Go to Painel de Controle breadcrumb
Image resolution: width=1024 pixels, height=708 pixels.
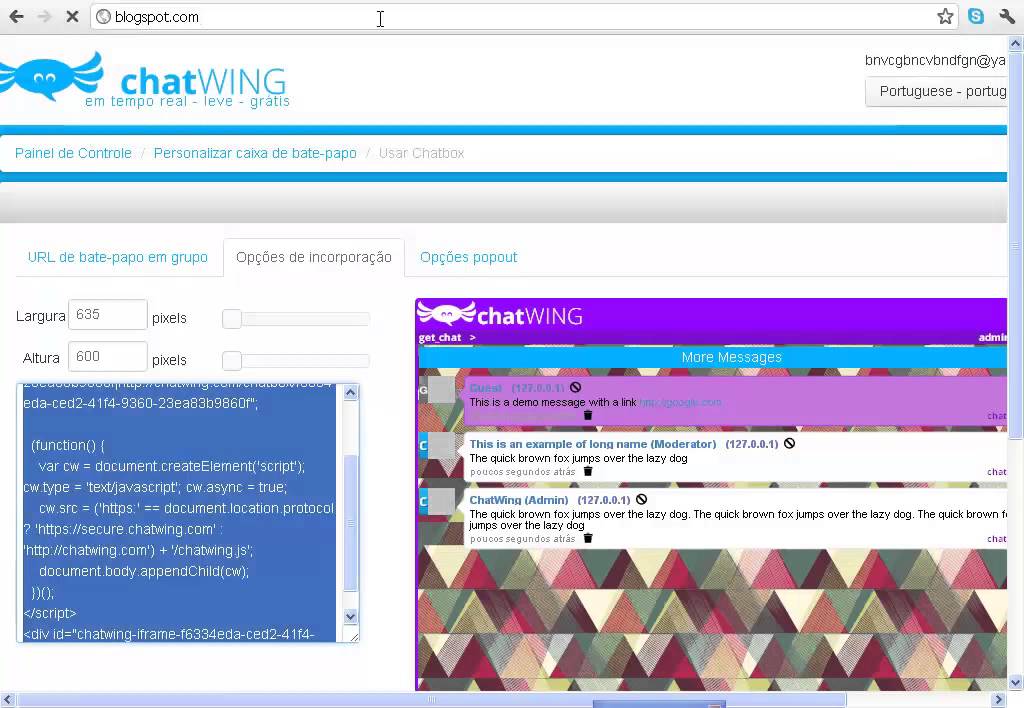point(73,153)
